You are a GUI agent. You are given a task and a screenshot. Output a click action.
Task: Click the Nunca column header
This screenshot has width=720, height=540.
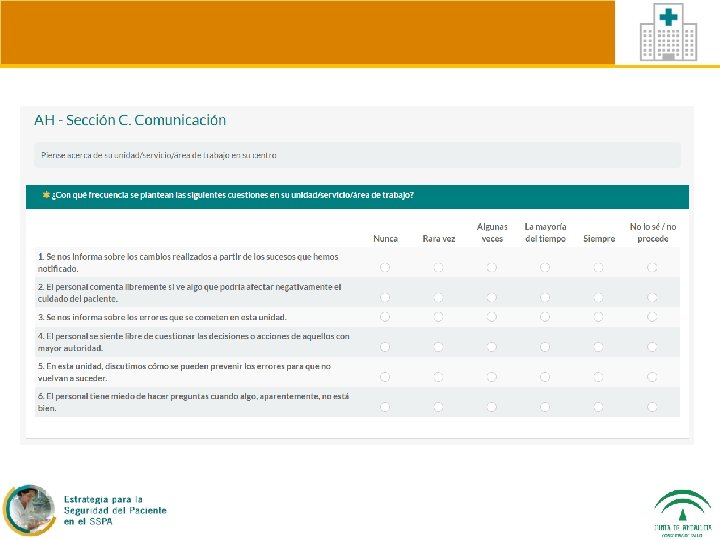(385, 239)
